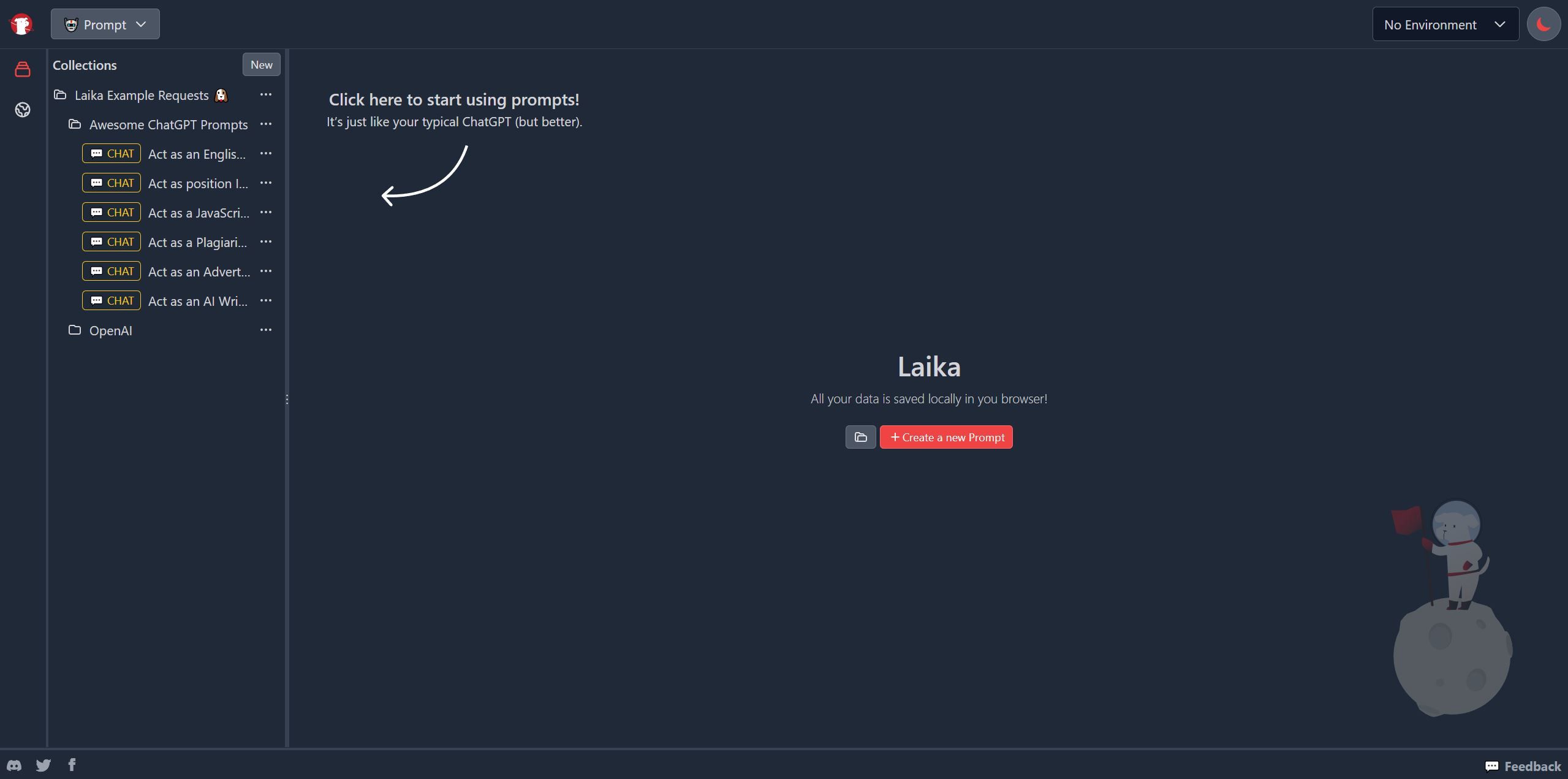
Task: Click Create a new Prompt button
Action: tap(946, 436)
